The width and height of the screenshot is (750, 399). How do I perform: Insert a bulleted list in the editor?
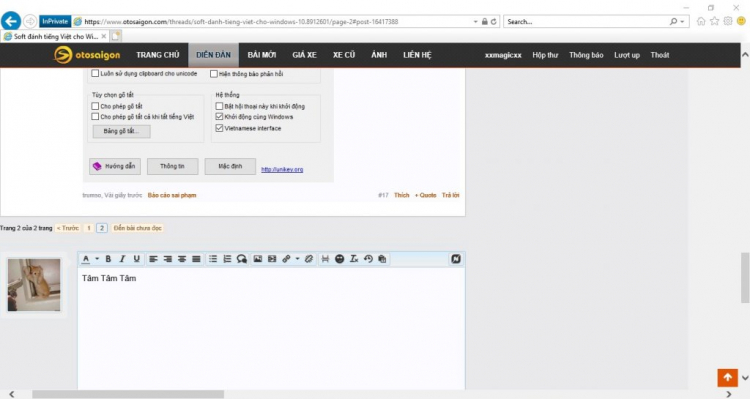click(x=213, y=259)
